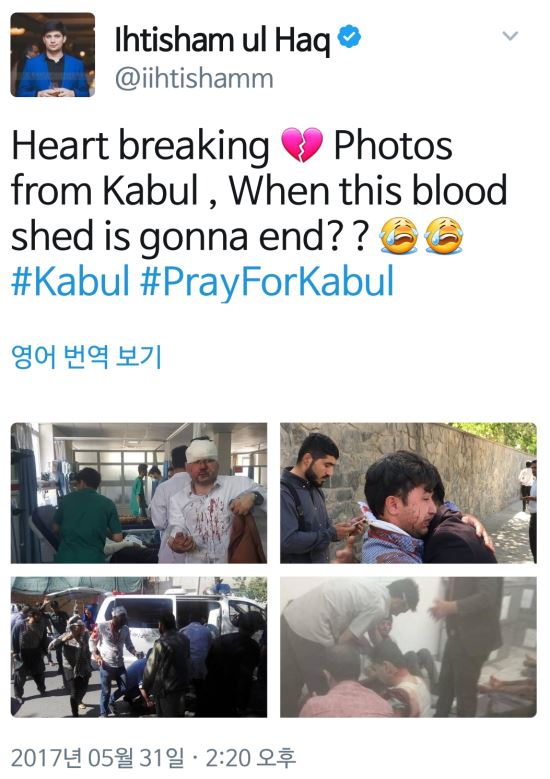Open photo of crowd near white ambulance
The width and height of the screenshot is (550, 779).
click(139, 647)
